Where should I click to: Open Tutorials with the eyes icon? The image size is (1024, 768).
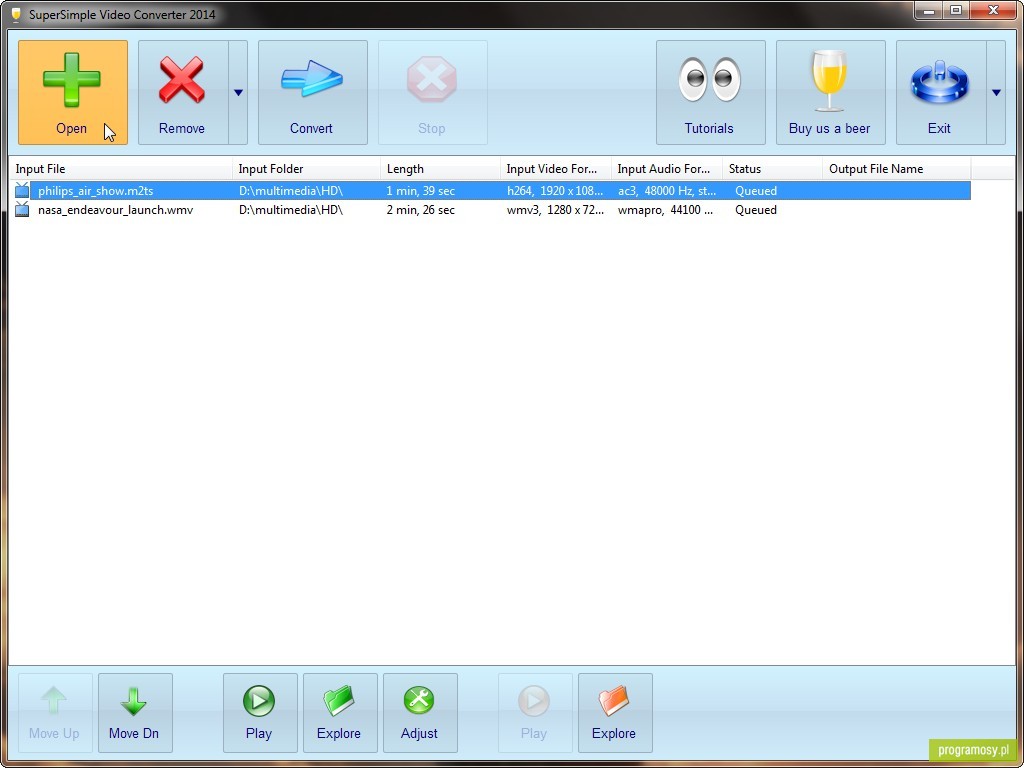[x=711, y=92]
